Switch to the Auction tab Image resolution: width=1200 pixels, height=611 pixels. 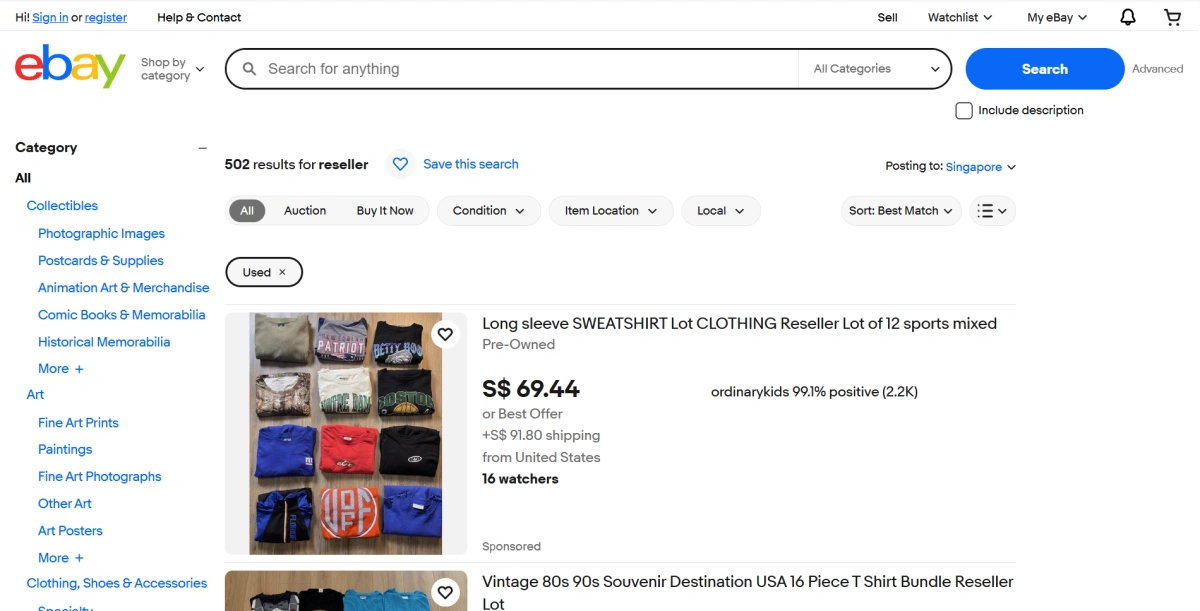[x=305, y=211]
